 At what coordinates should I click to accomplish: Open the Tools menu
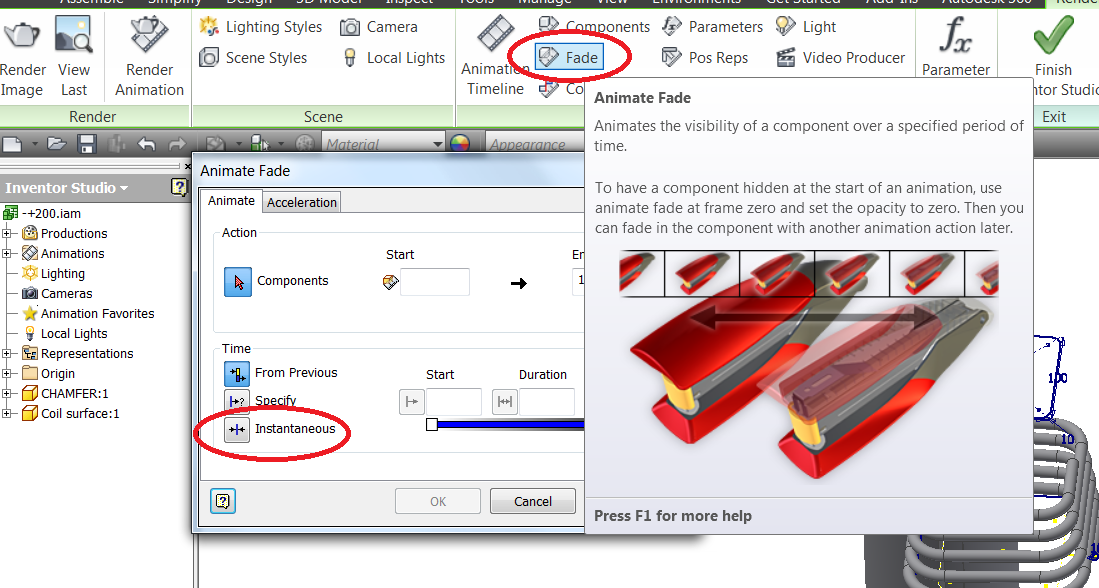(475, 2)
